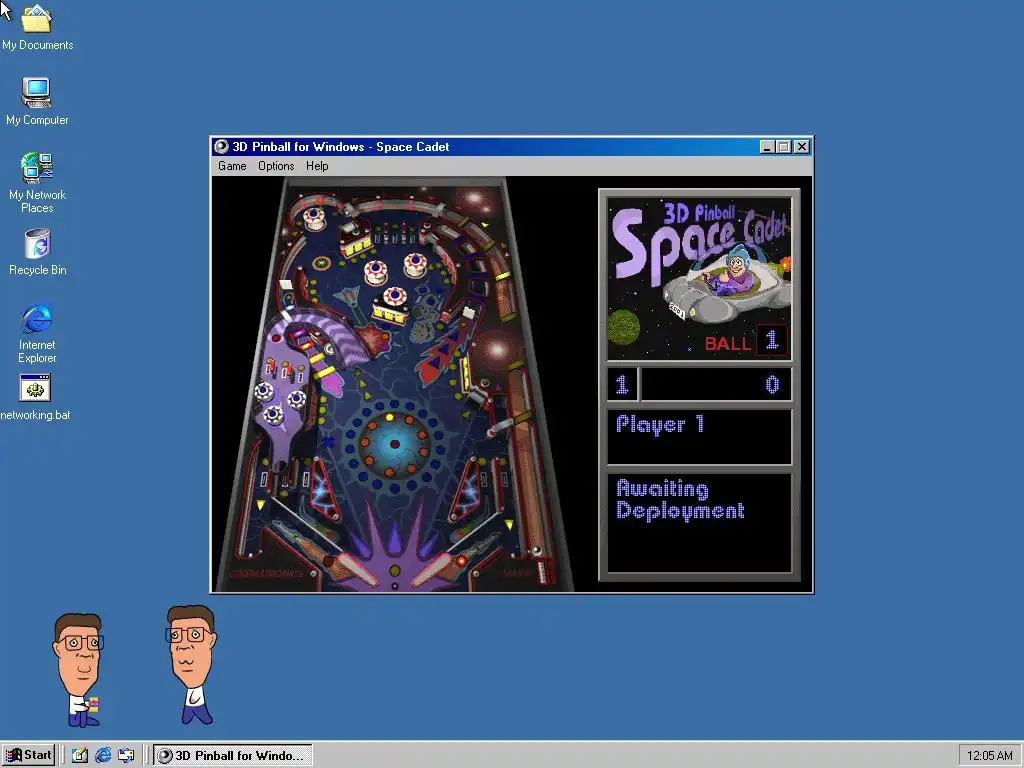The height and width of the screenshot is (768, 1024).
Task: Select the My Documents desktop icon
Action: click(37, 27)
